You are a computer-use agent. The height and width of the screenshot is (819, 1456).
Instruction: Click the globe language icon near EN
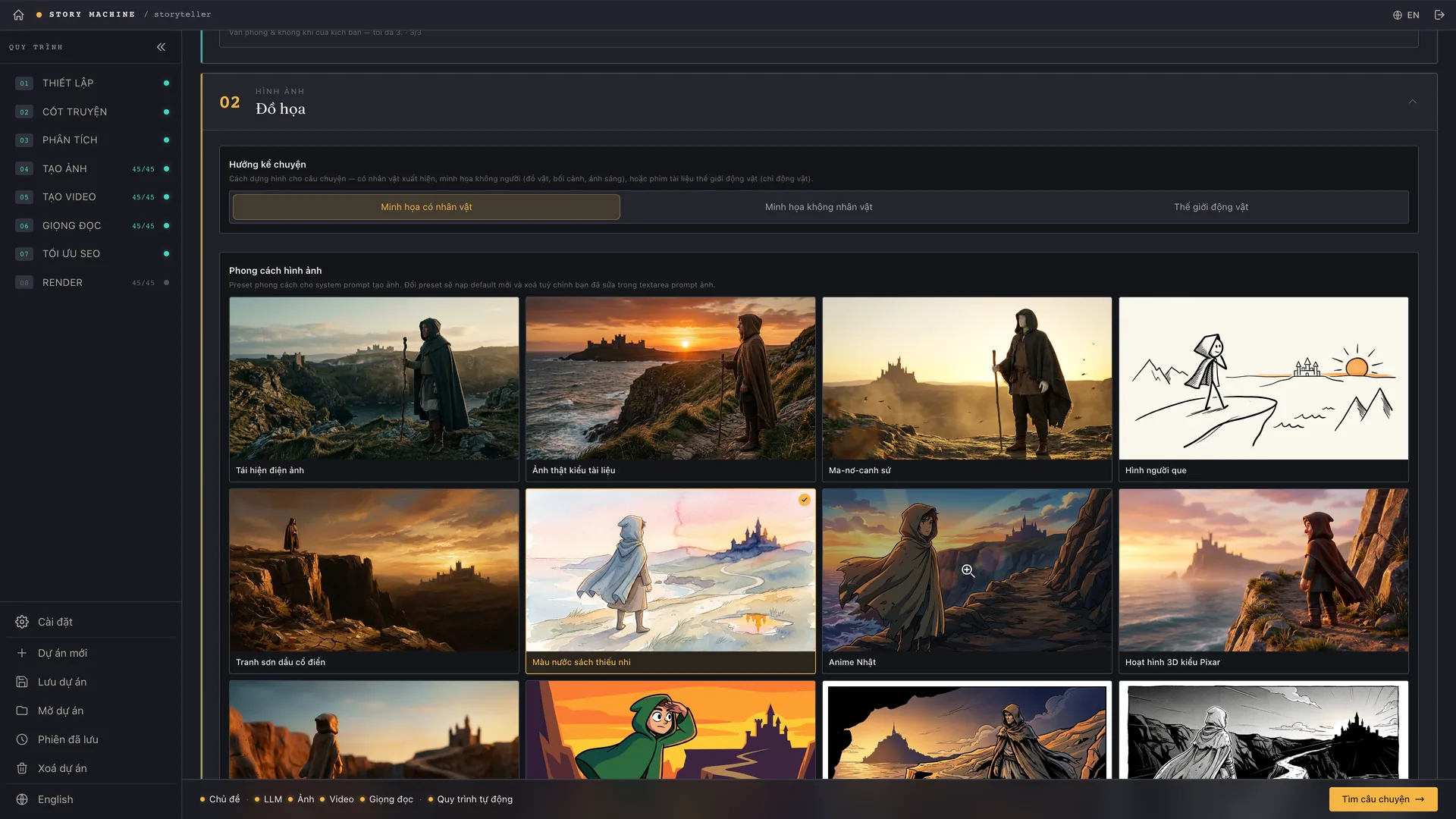click(1397, 15)
